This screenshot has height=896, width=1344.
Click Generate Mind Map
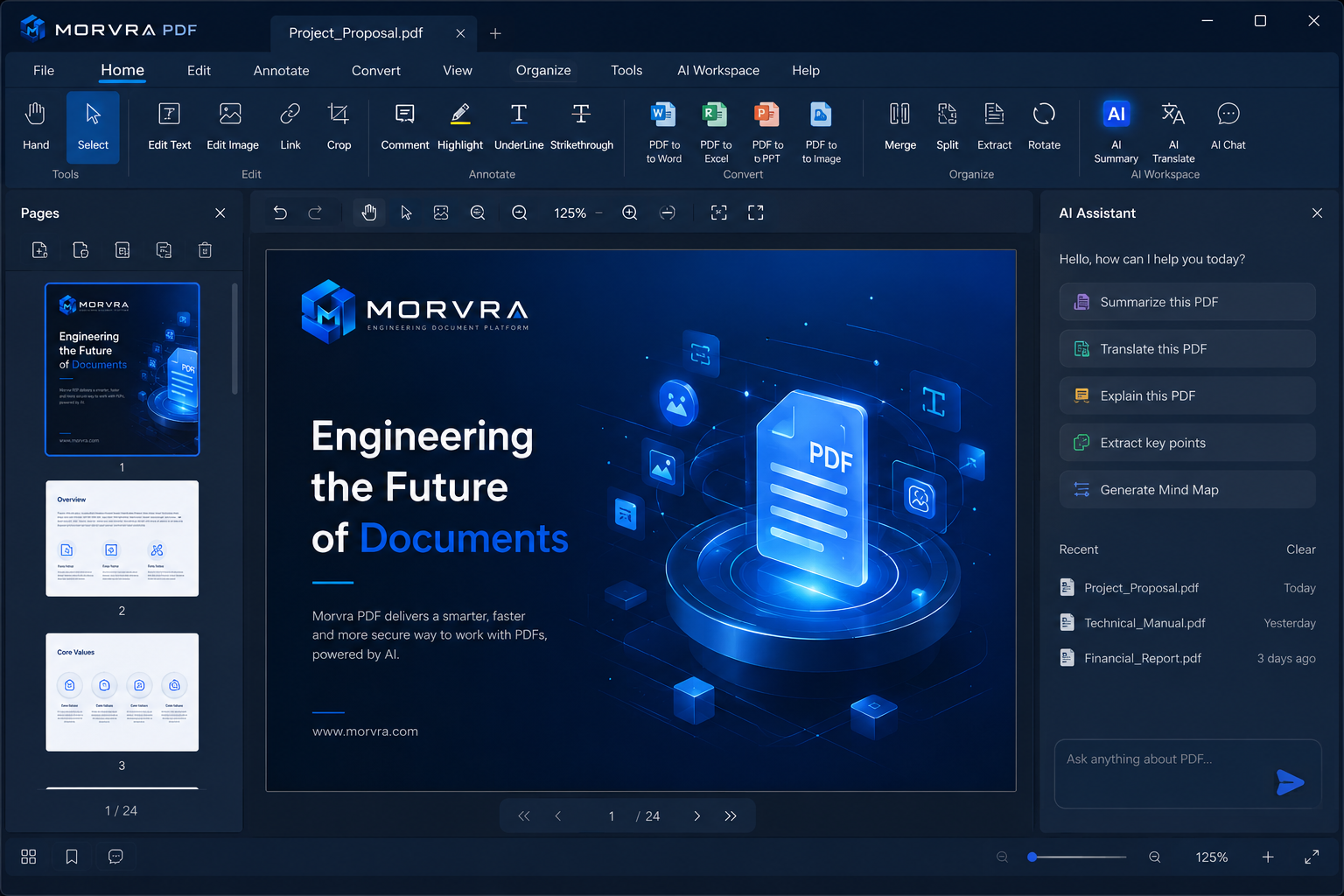coord(1187,490)
